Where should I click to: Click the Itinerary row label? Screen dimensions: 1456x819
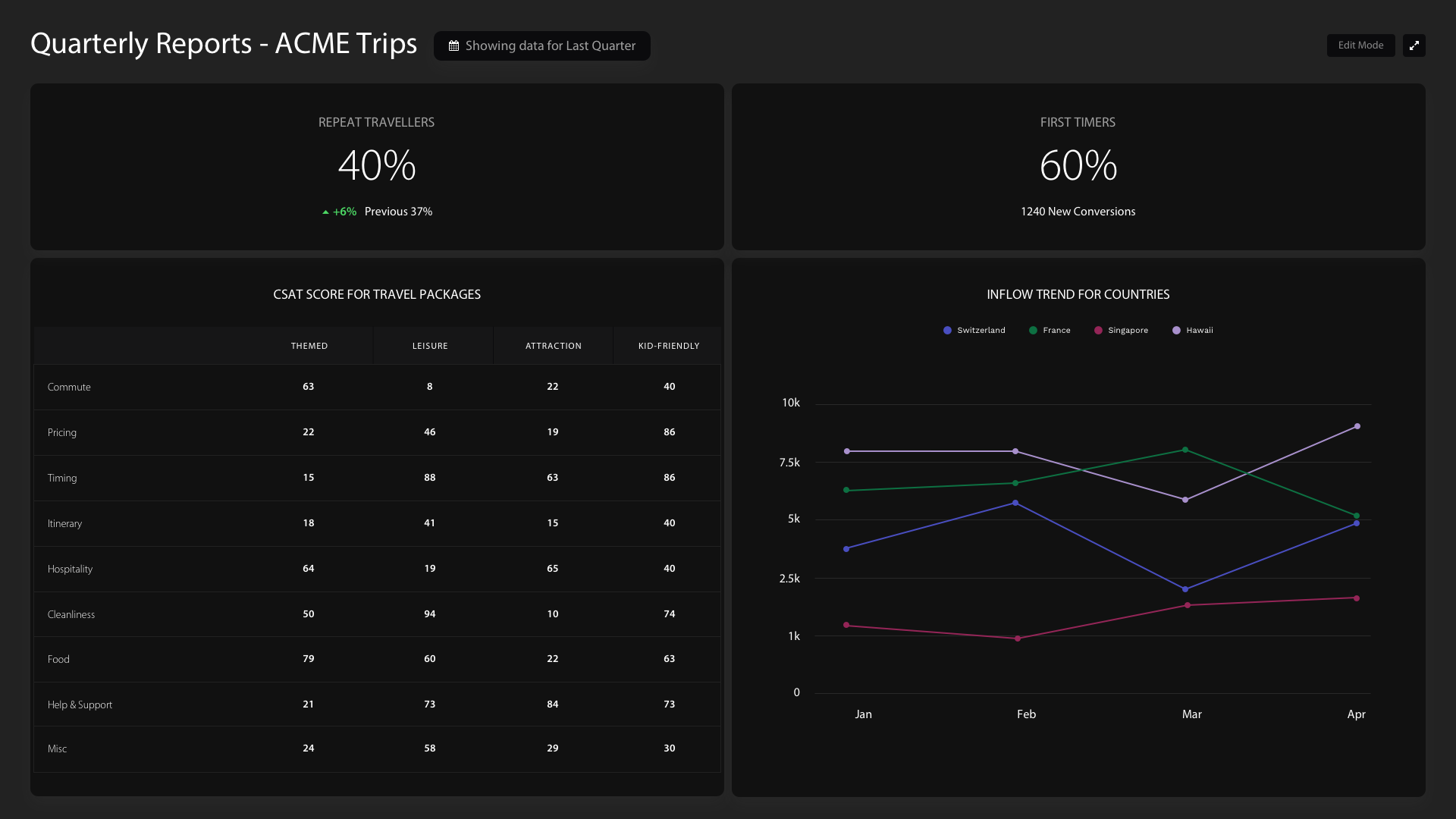click(x=64, y=524)
